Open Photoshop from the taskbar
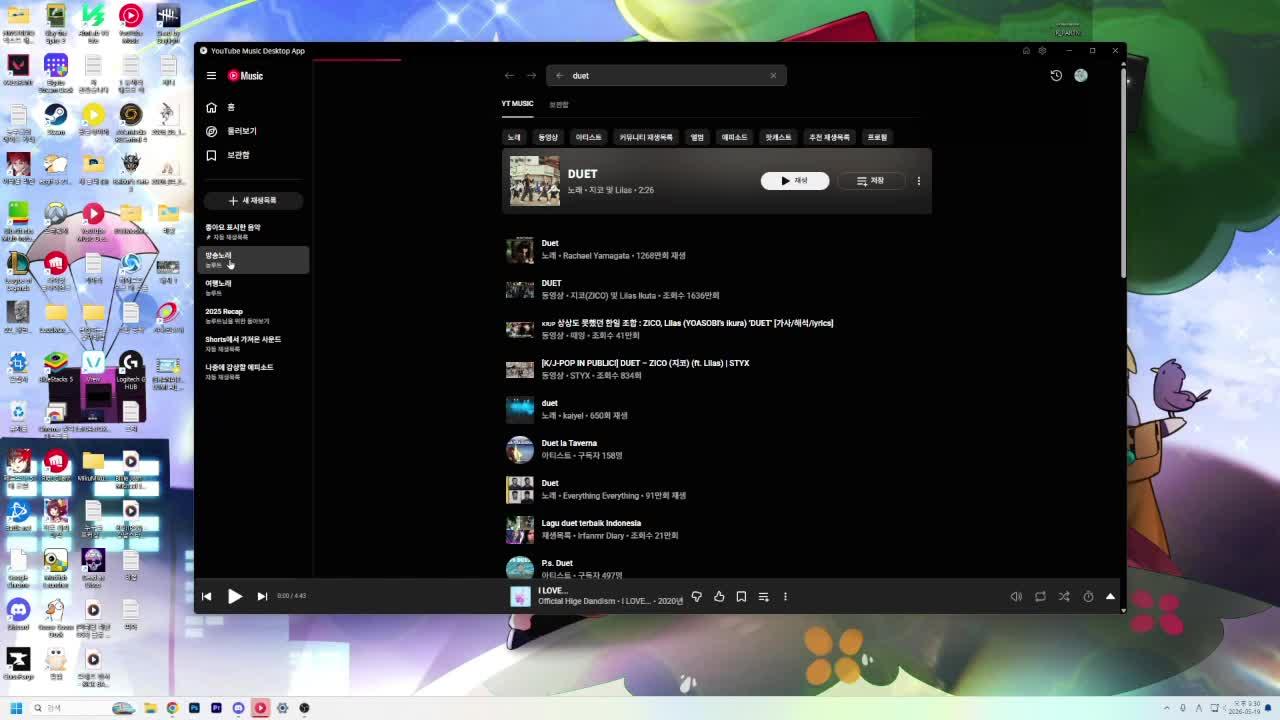This screenshot has width=1280, height=720. click(x=194, y=708)
